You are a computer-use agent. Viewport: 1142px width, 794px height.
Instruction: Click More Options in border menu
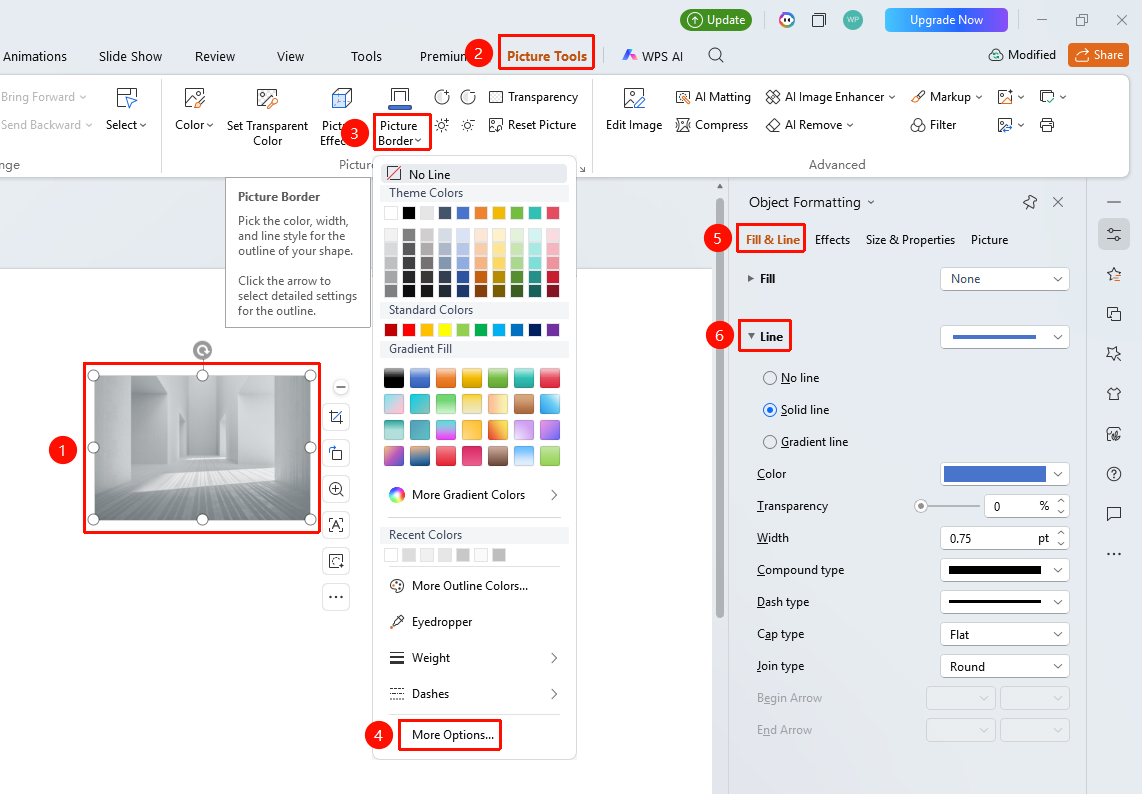coord(452,735)
